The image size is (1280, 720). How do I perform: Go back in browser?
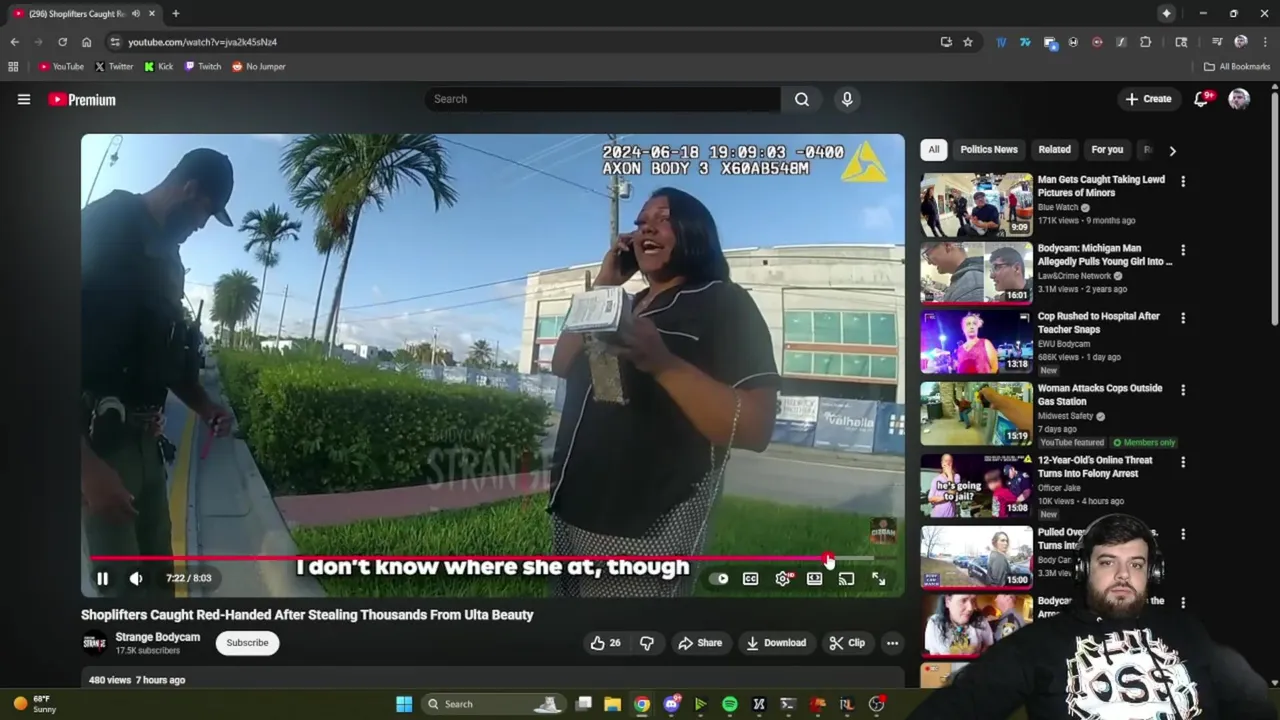click(x=14, y=42)
